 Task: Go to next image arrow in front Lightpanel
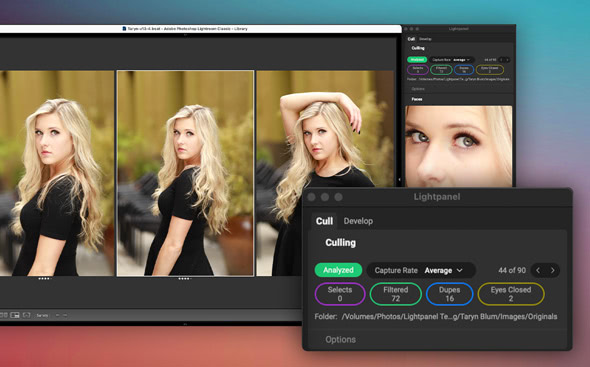click(552, 270)
